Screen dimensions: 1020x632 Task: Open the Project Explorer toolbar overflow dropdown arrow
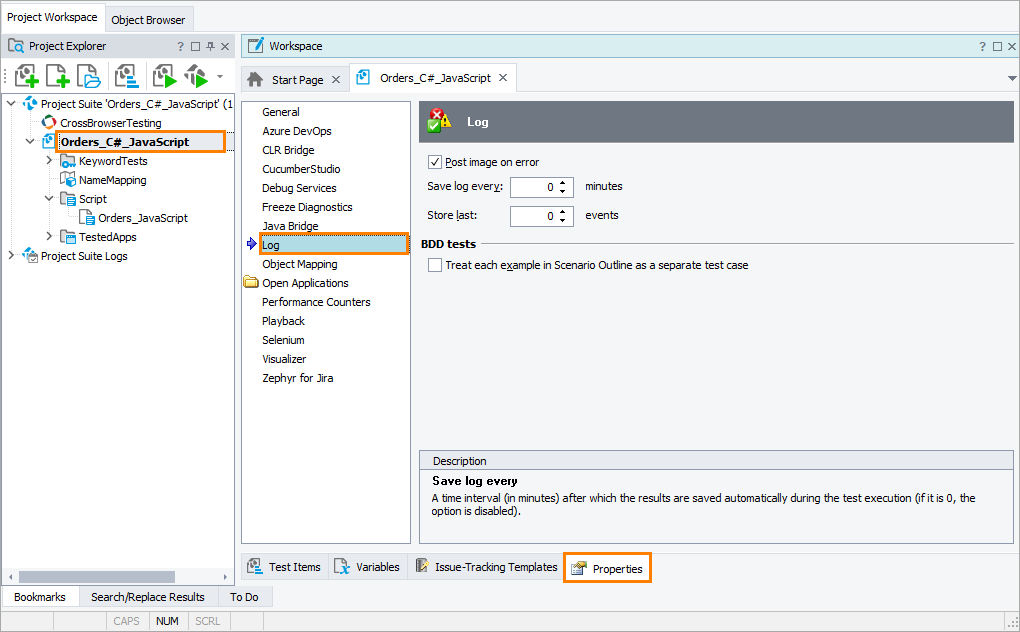220,77
